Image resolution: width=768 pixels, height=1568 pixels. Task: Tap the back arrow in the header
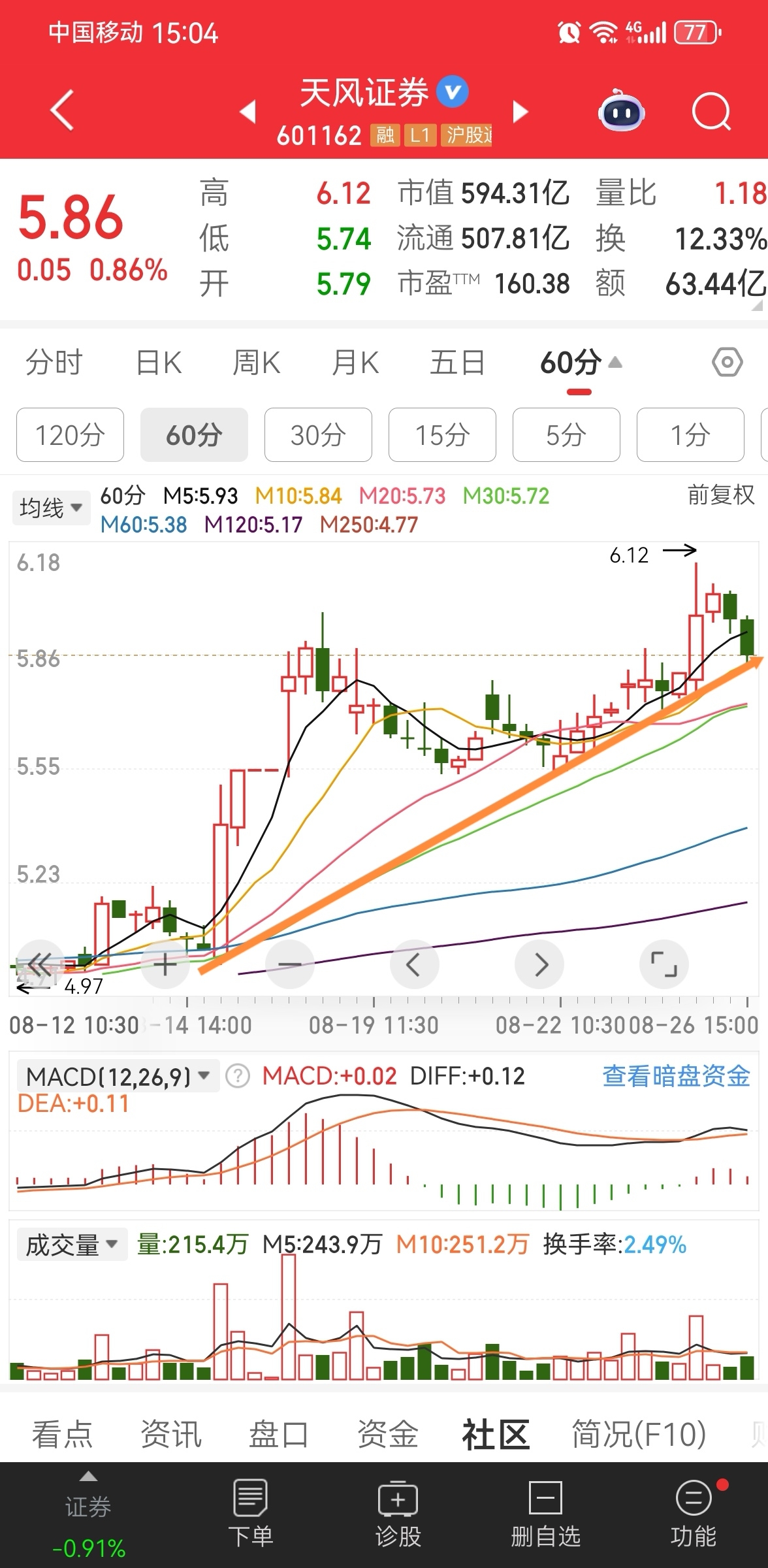click(62, 110)
